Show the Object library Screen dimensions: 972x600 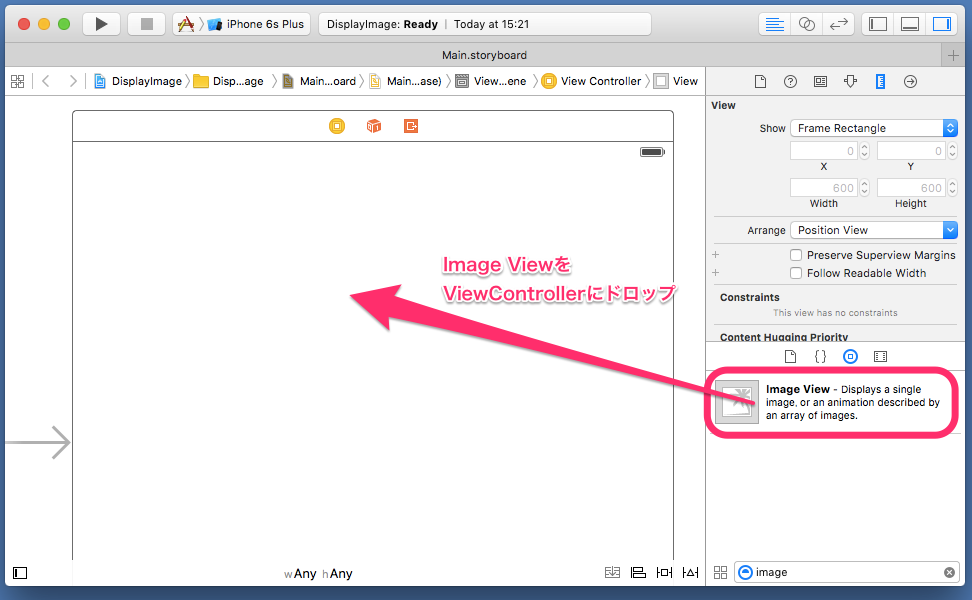click(x=850, y=356)
